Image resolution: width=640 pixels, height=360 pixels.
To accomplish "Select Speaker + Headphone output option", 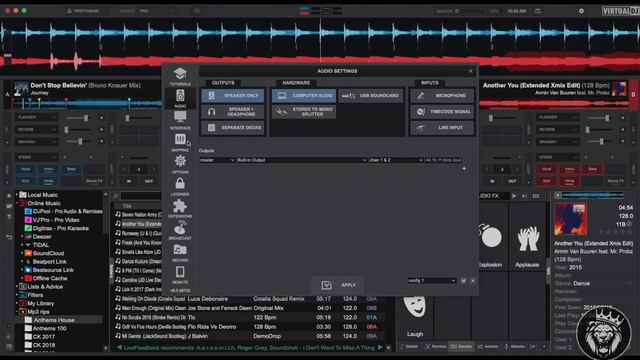I will point(233,111).
